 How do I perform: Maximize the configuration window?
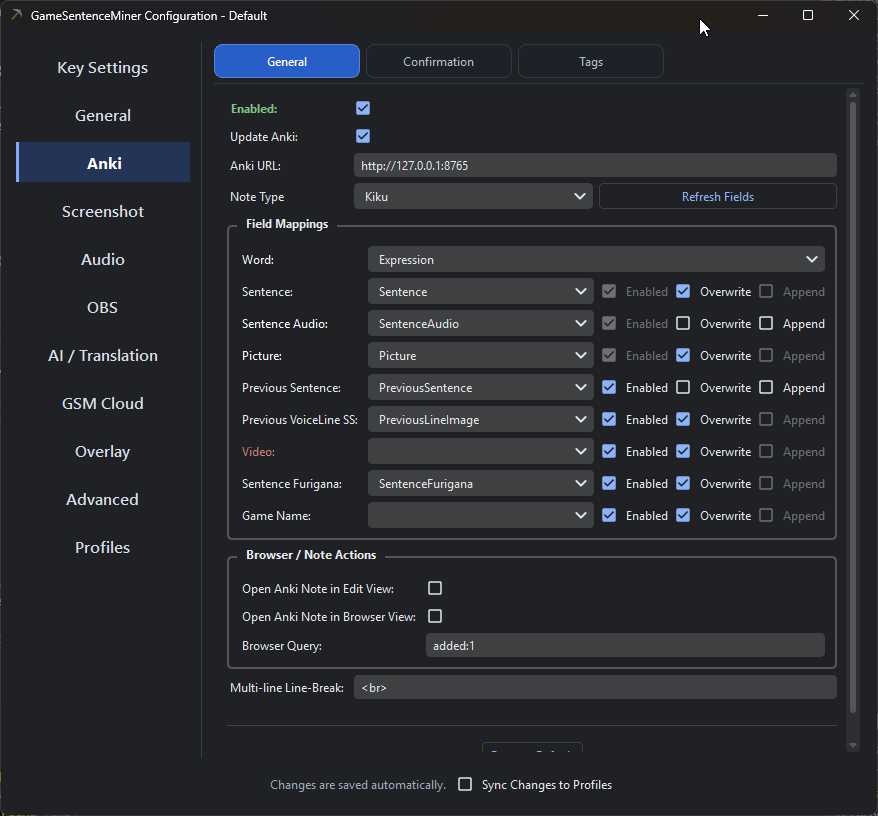point(808,16)
